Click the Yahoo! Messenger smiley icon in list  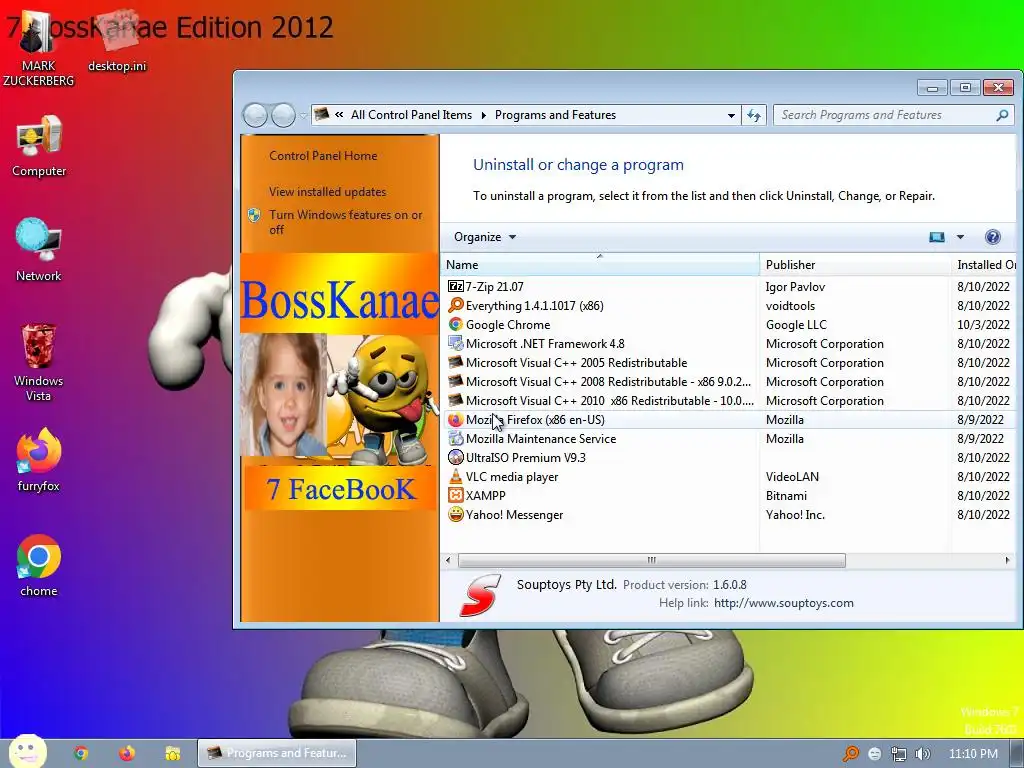click(455, 514)
